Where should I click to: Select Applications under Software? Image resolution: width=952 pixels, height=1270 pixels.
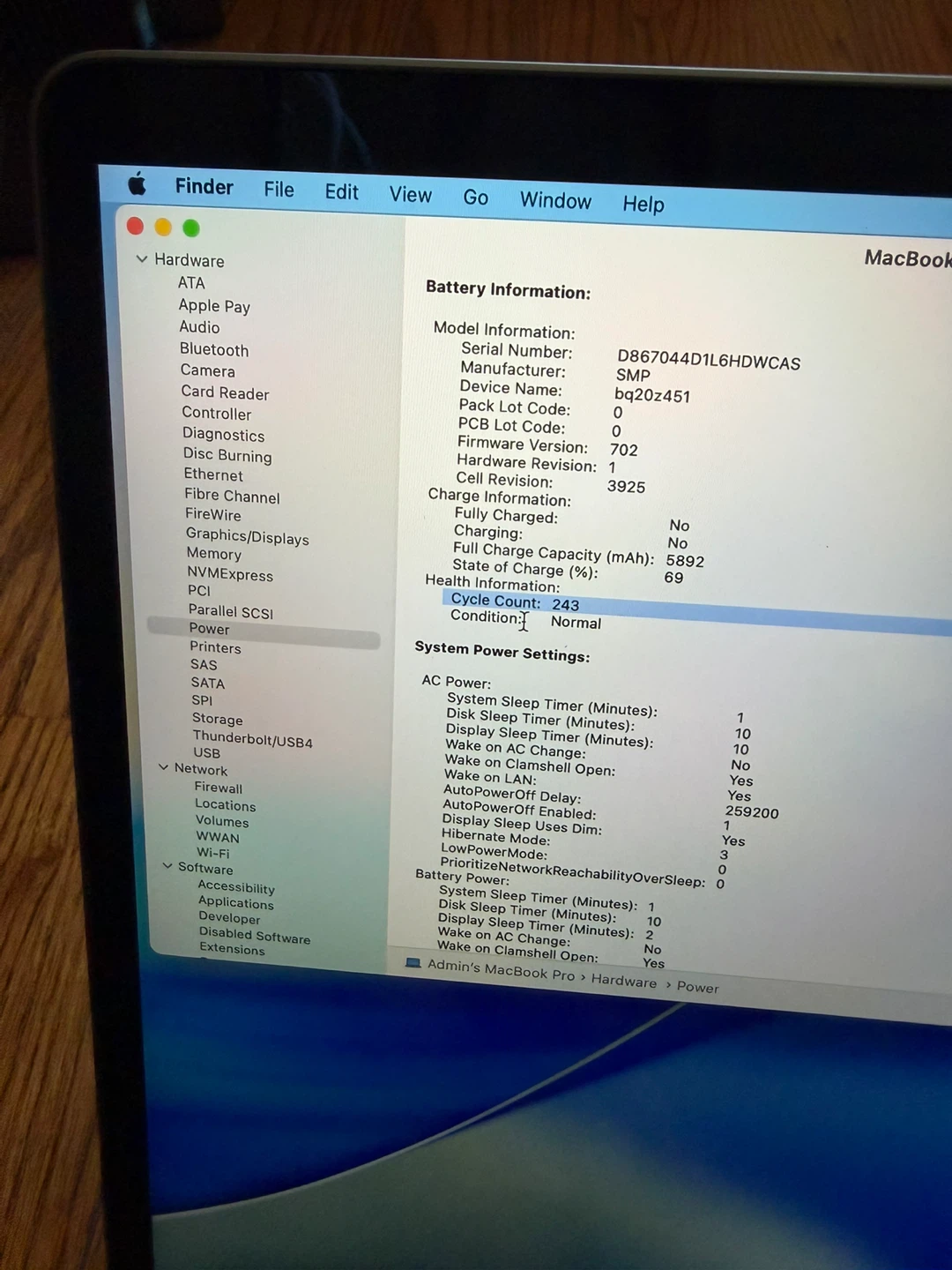coord(235,903)
